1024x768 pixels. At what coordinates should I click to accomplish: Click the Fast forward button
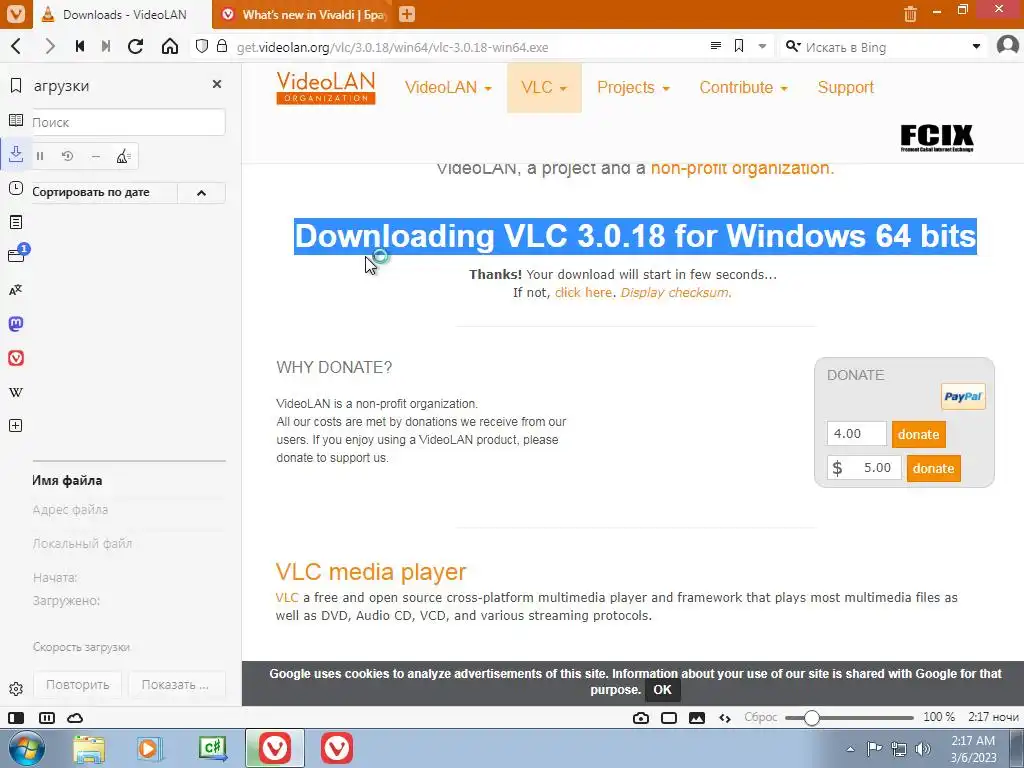pos(106,46)
